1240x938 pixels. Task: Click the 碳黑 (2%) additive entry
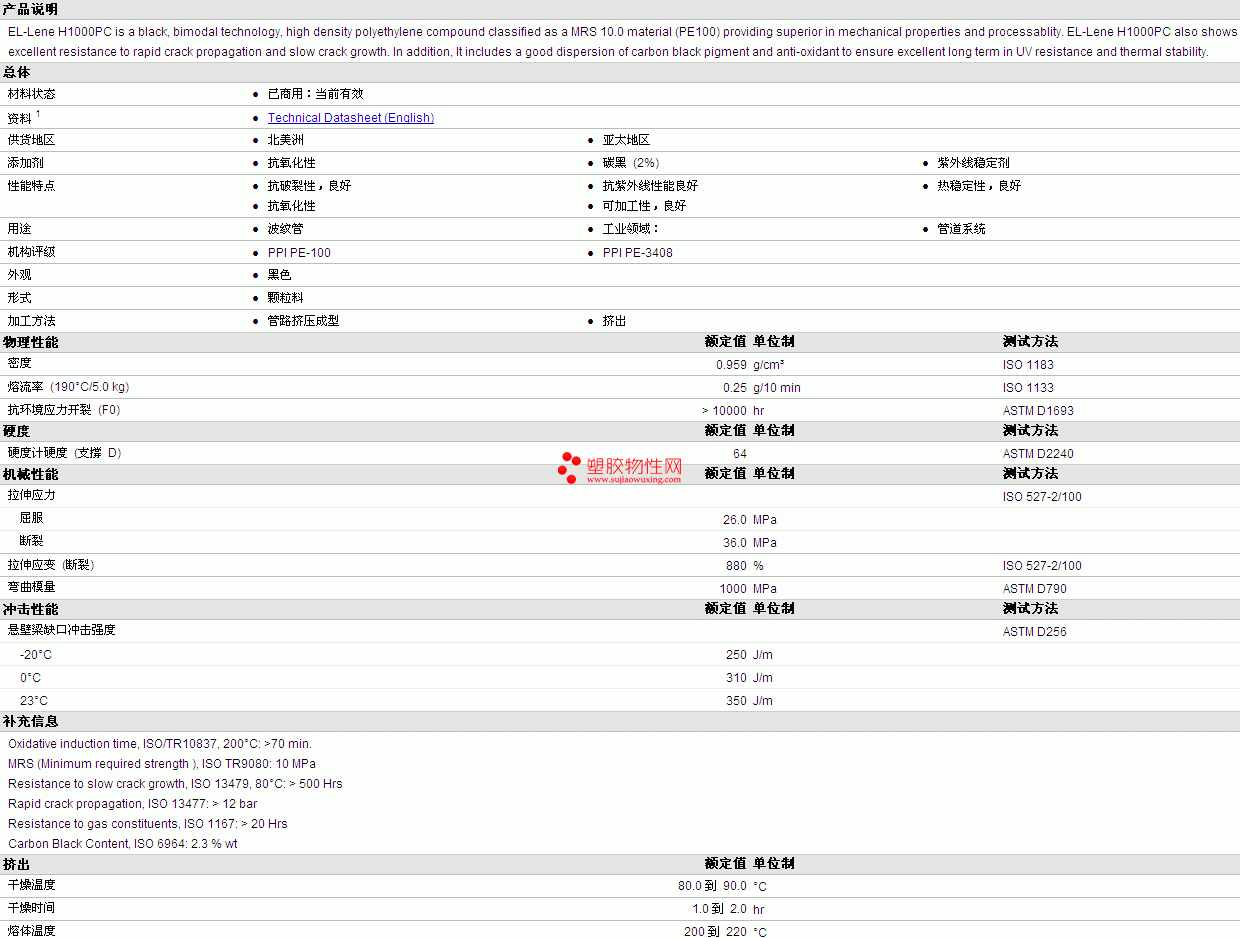[x=631, y=163]
